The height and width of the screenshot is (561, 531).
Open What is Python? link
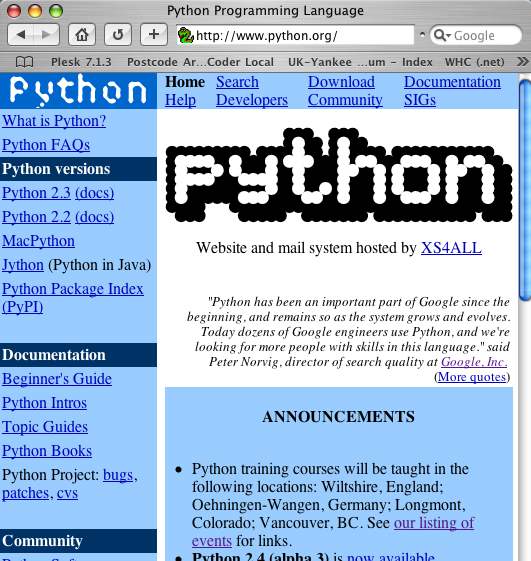pyautogui.click(x=54, y=121)
